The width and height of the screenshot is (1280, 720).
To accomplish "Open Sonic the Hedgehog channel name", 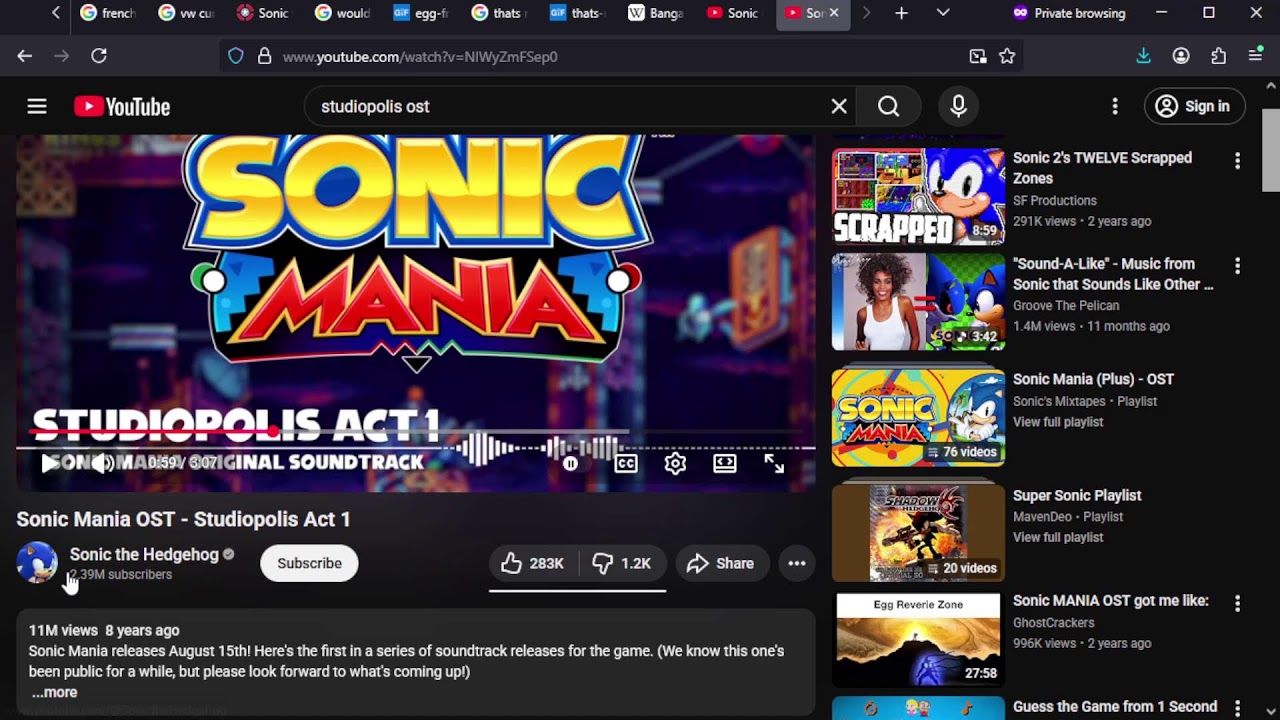I will coord(144,554).
